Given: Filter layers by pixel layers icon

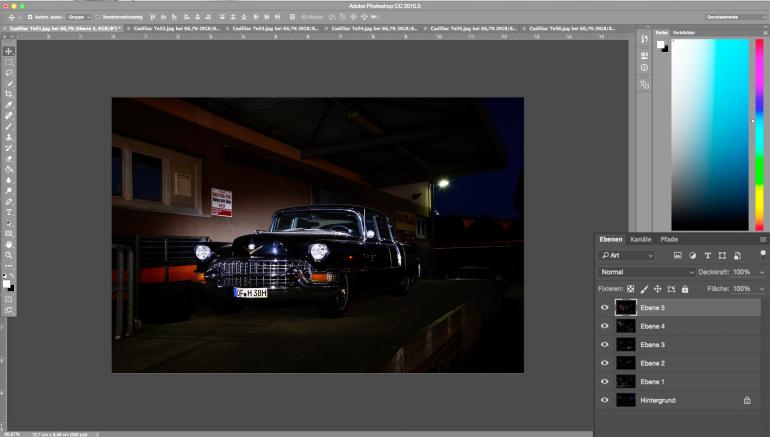Looking at the screenshot, I should (678, 255).
